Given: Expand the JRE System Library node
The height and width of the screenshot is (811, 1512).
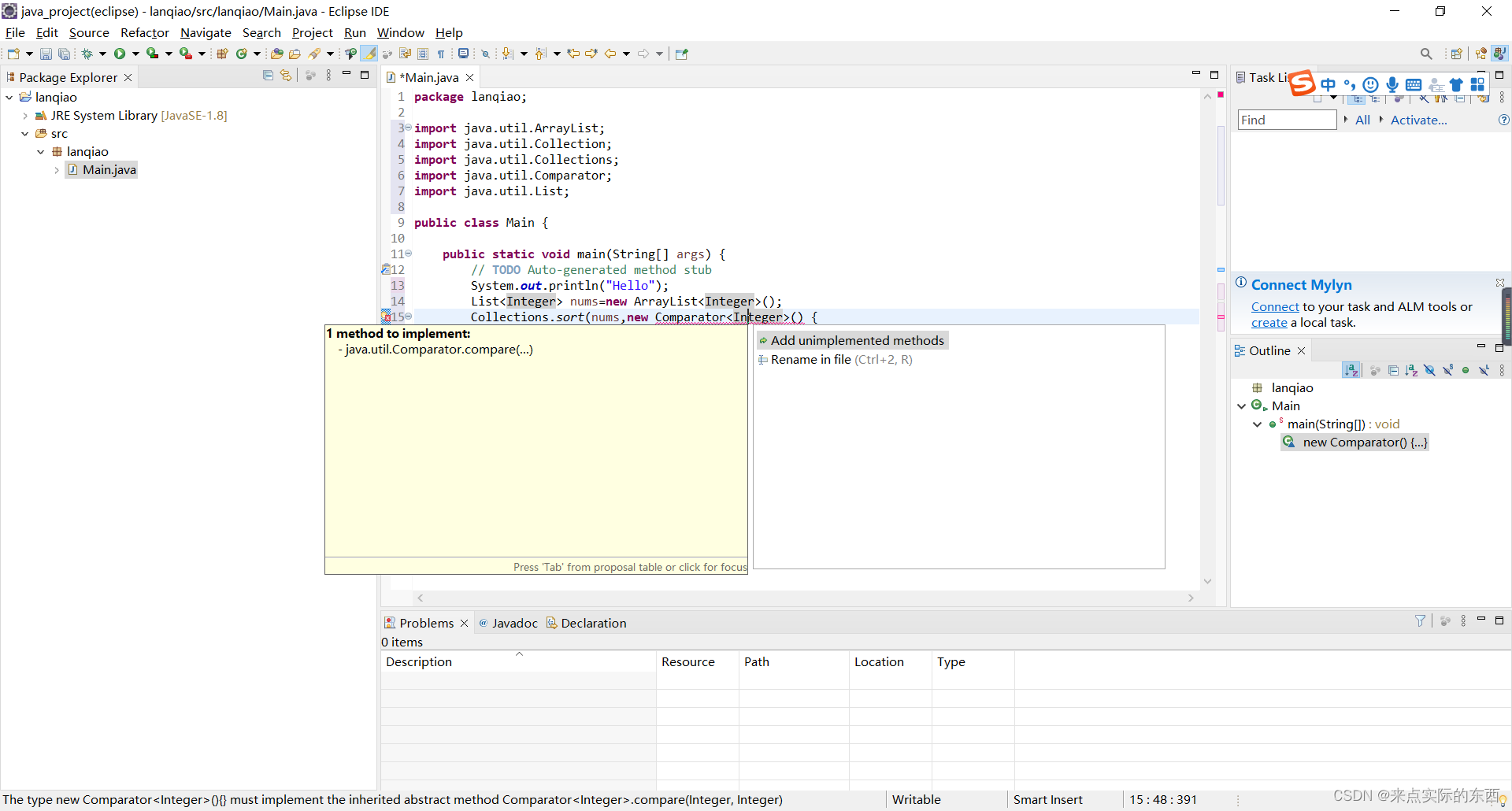Looking at the screenshot, I should 24,115.
